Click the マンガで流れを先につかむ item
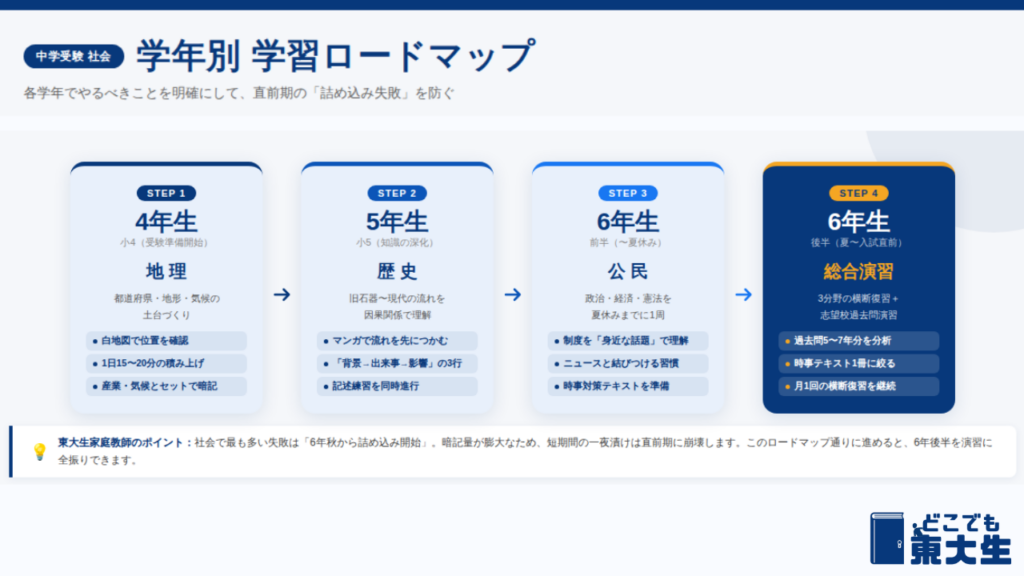The height and width of the screenshot is (576, 1024). coord(397,341)
